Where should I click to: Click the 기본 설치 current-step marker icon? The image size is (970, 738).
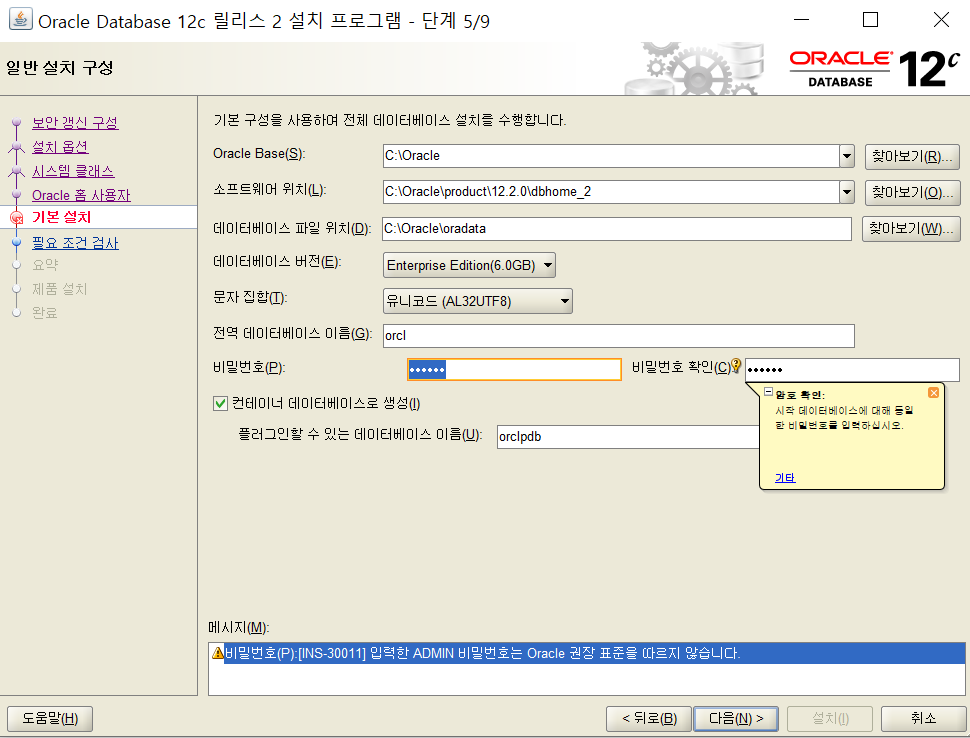pyautogui.click(x=17, y=218)
